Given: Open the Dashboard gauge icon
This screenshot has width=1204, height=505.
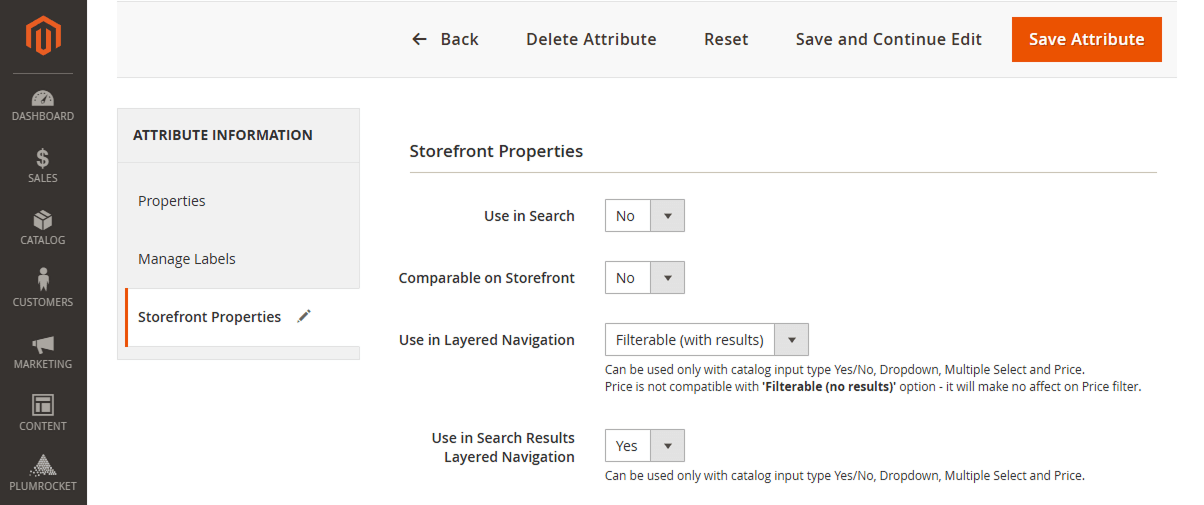Looking at the screenshot, I should [x=43, y=98].
